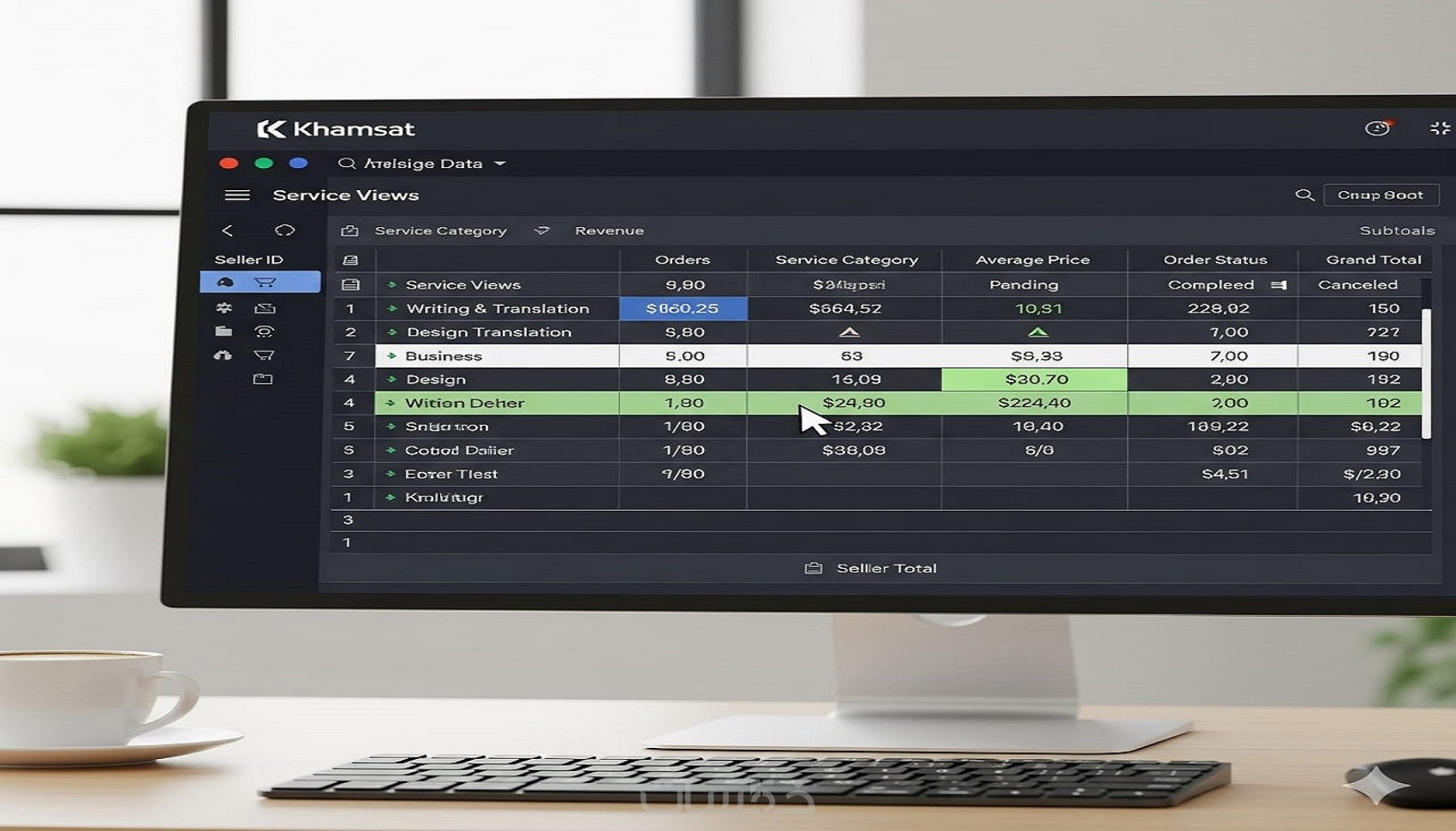Click the Average Price column header
1456x831 pixels.
[1032, 260]
